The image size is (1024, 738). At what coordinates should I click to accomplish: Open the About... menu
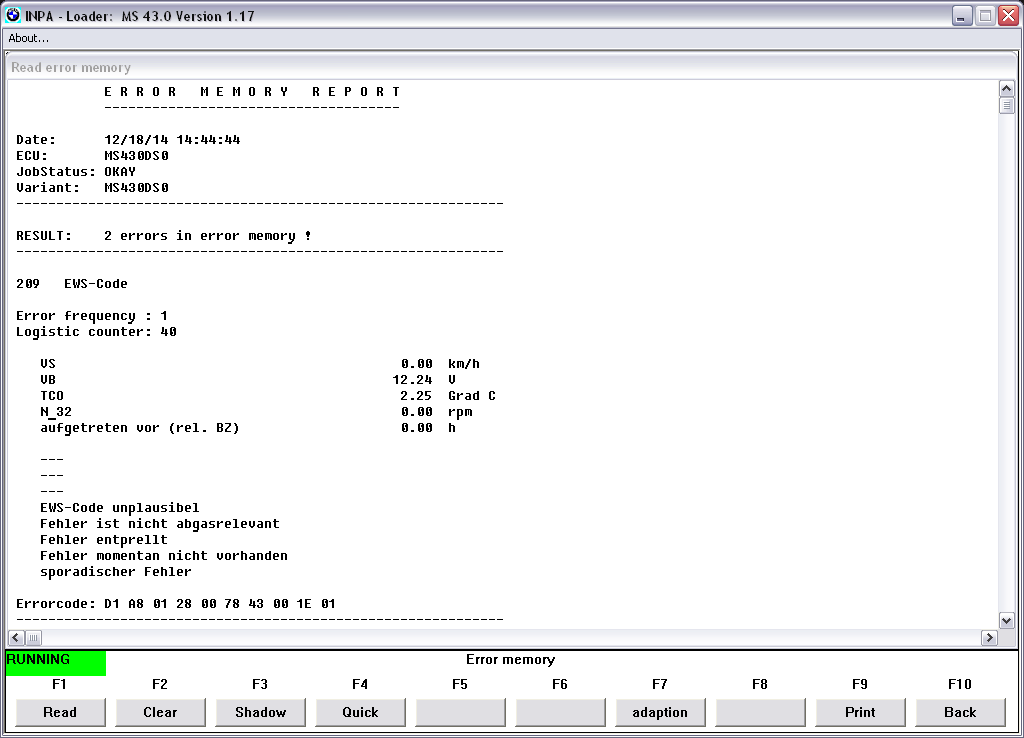pyautogui.click(x=29, y=38)
